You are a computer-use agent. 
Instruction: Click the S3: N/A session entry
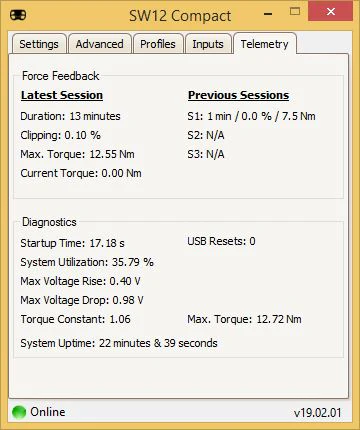(x=206, y=154)
